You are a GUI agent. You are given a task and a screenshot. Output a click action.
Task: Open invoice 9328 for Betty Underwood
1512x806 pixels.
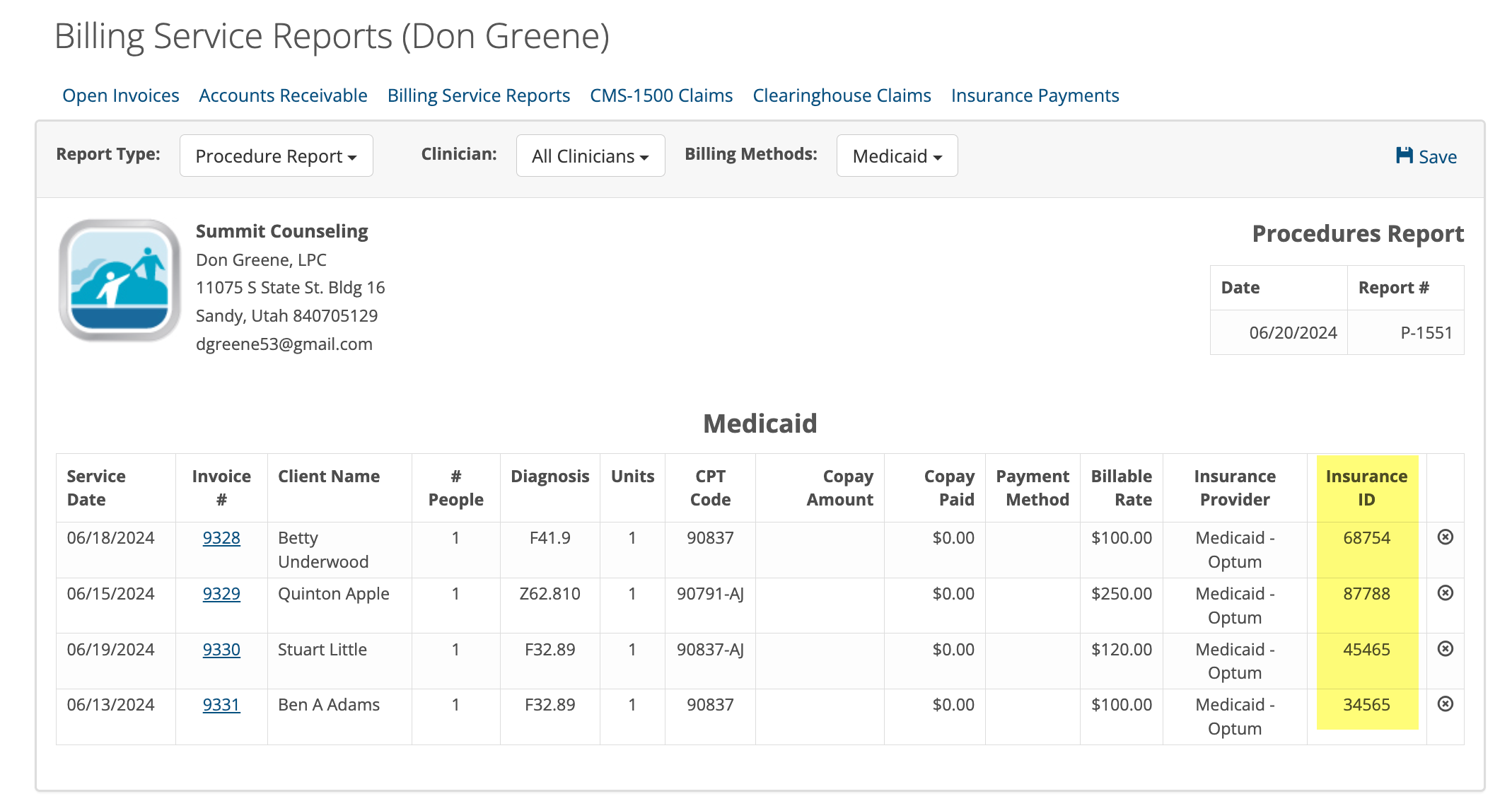point(221,537)
